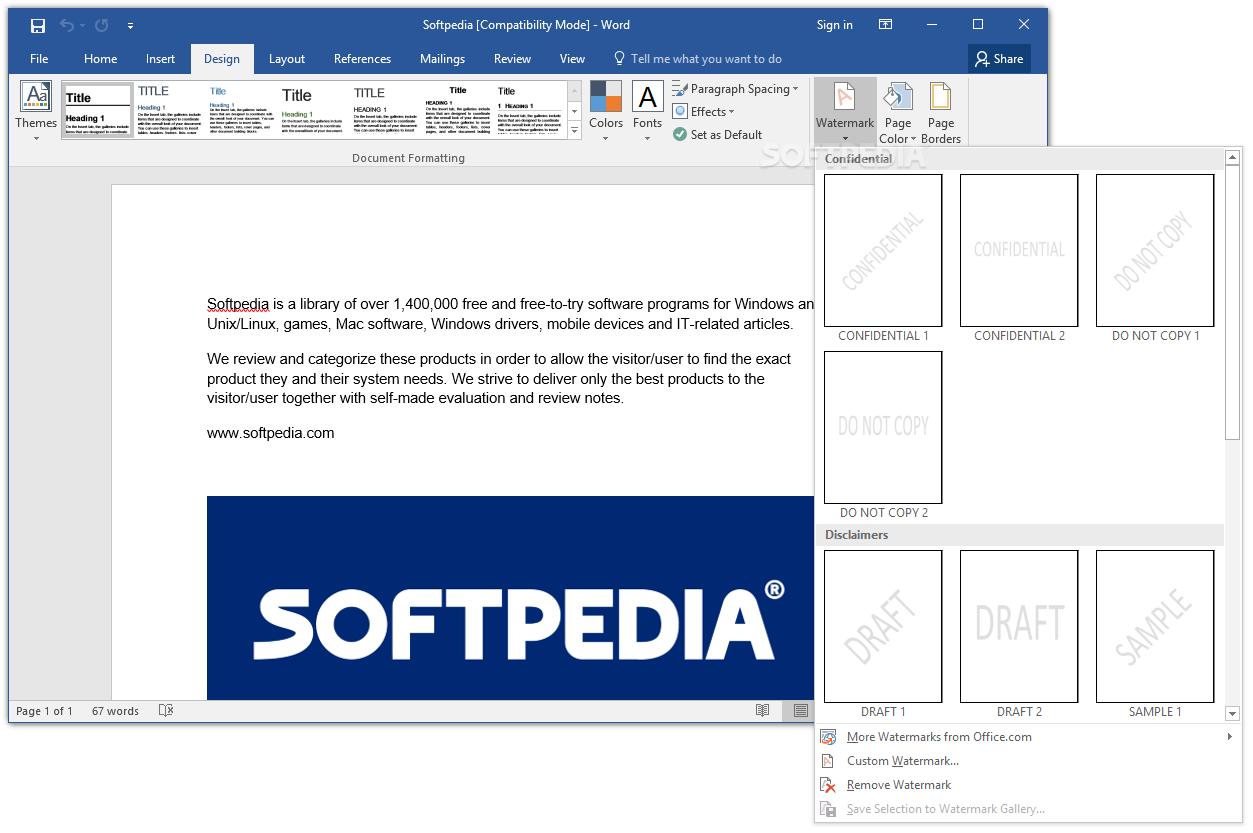Viewport: 1253px width, 833px height.
Task: Click the Softpedia logo image in document
Action: [511, 598]
